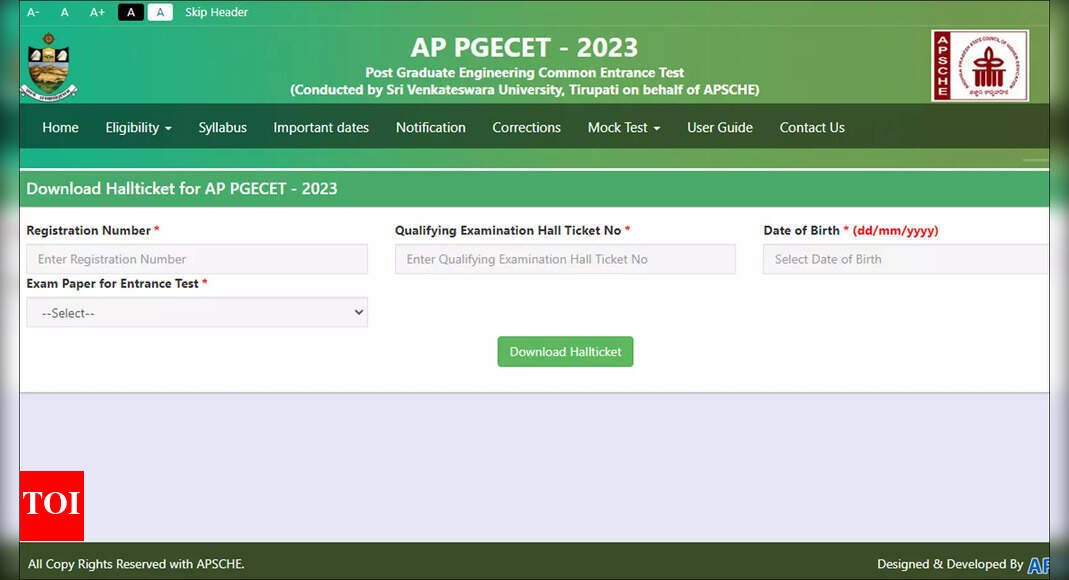1069x580 pixels.
Task: Expand the Eligibility dropdown menu
Action: pyautogui.click(x=138, y=127)
